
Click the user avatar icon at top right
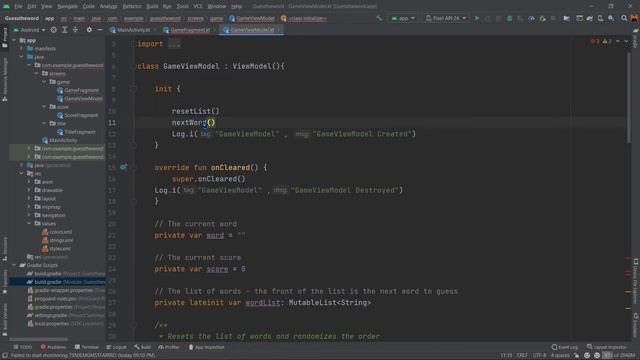click(634, 18)
